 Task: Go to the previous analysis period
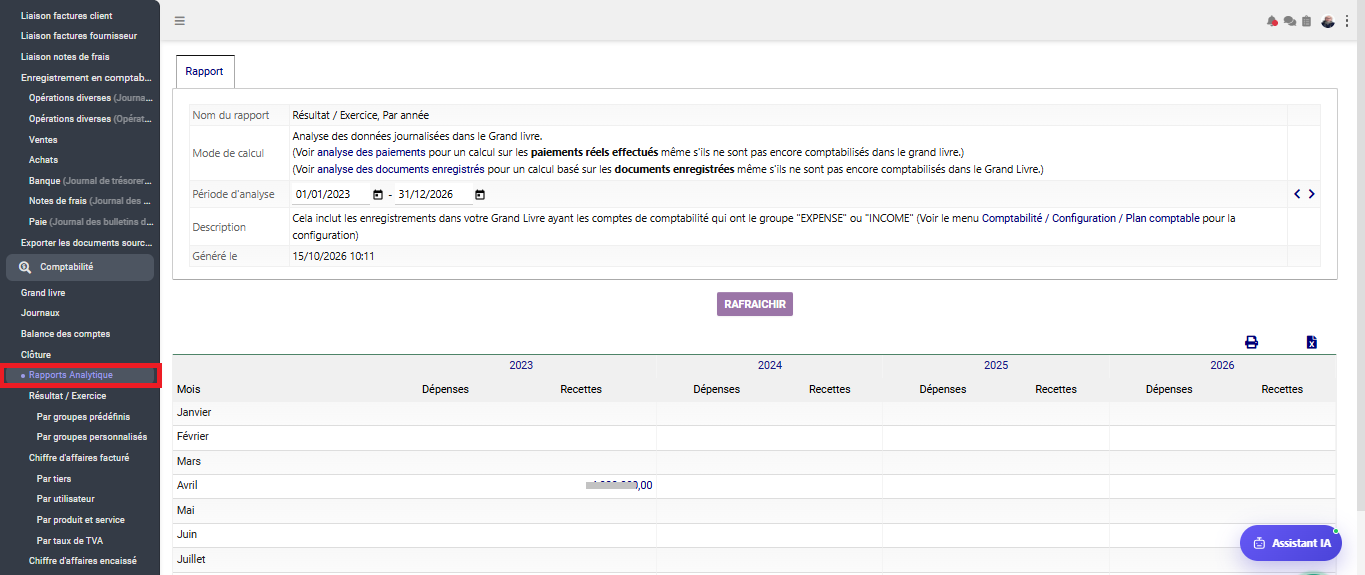(1297, 194)
